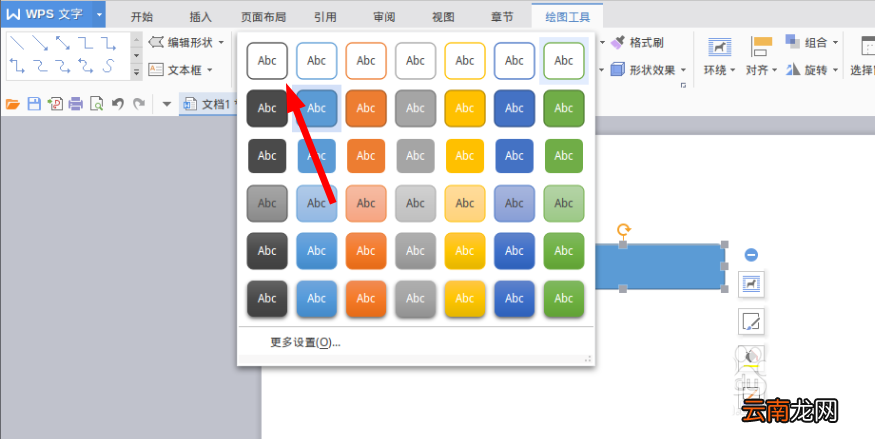Switch to the 开始 tab
The width and height of the screenshot is (875, 439).
coord(142,17)
